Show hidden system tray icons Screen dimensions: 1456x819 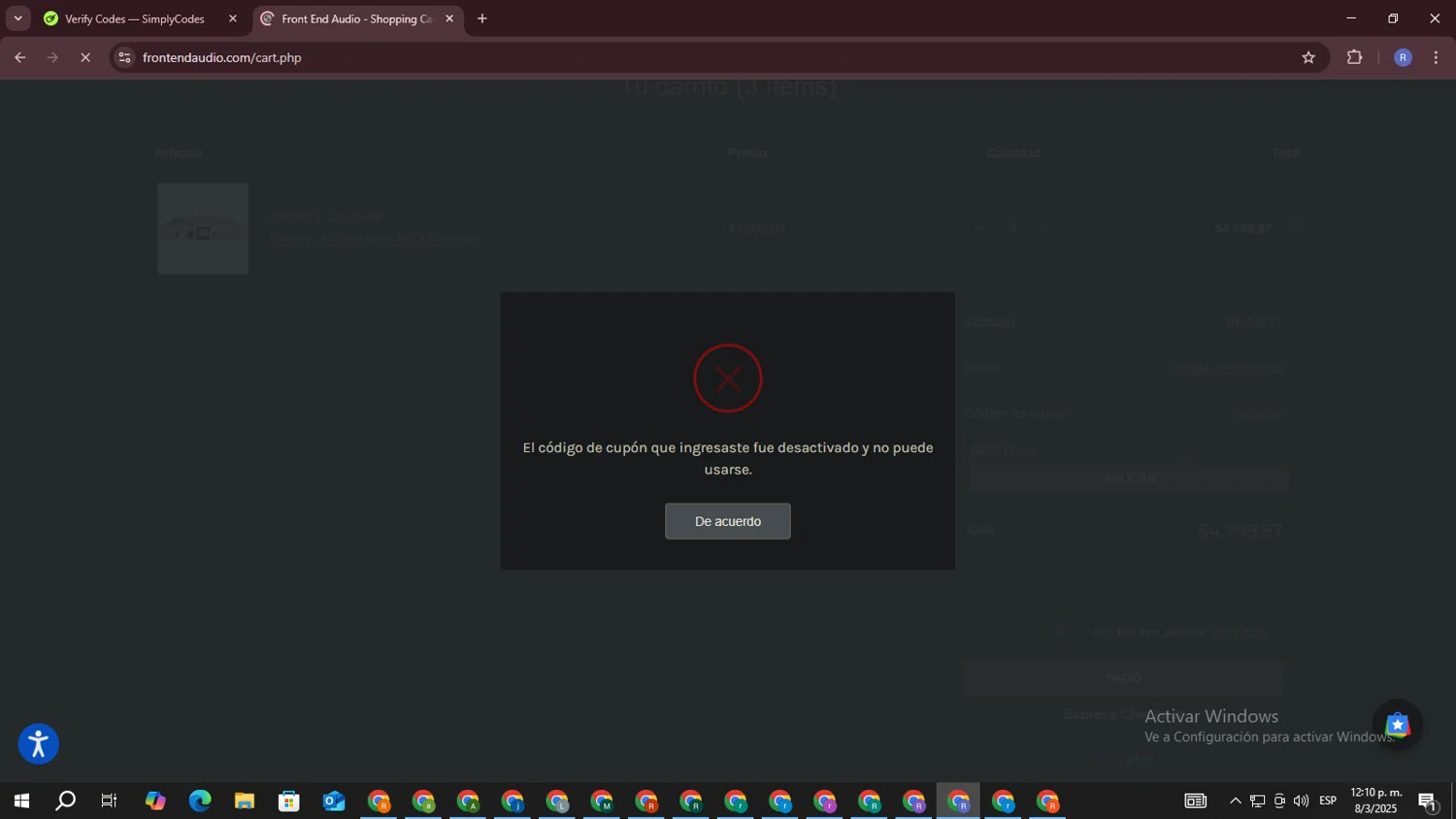click(x=1235, y=802)
